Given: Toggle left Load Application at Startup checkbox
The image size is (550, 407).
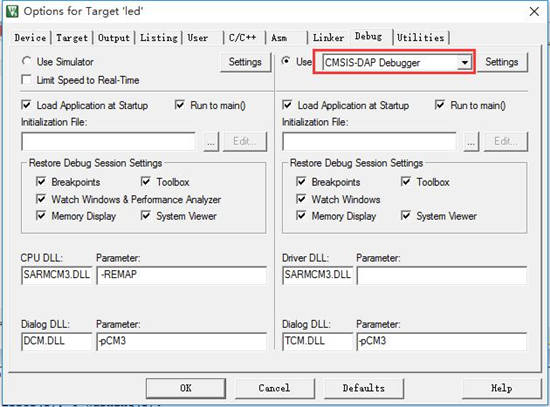Looking at the screenshot, I should [x=26, y=105].
